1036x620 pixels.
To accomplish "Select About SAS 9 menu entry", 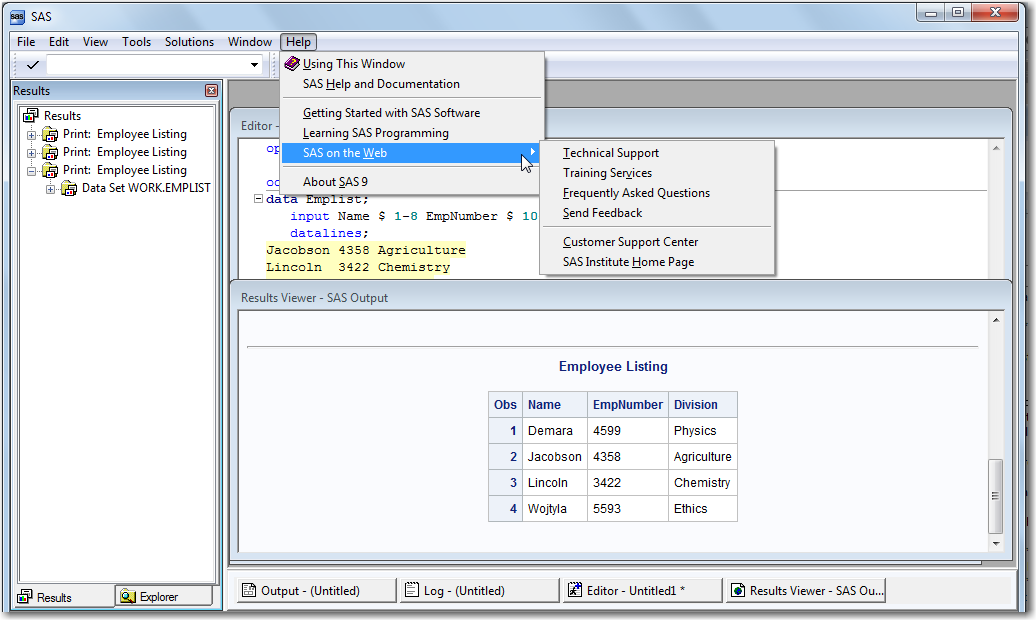I will [335, 182].
